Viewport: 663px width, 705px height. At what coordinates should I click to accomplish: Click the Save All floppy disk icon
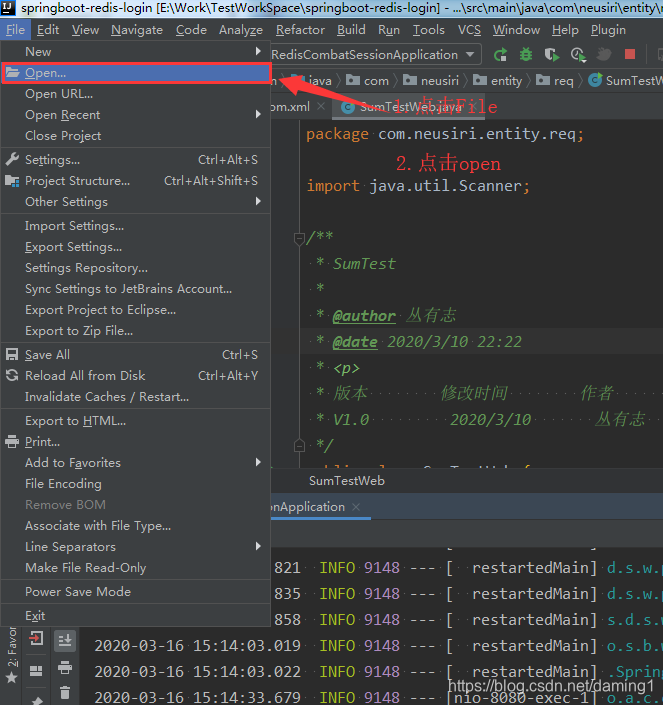(12, 354)
